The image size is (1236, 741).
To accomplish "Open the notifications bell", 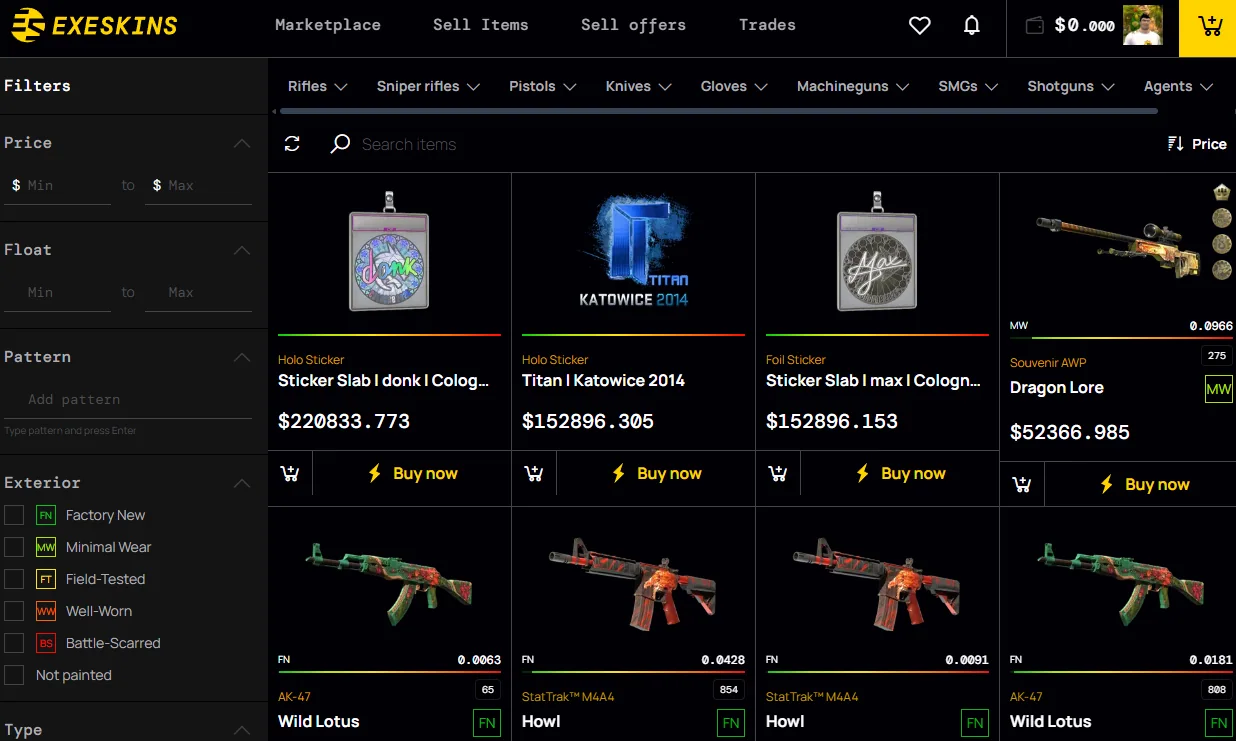I will (972, 26).
